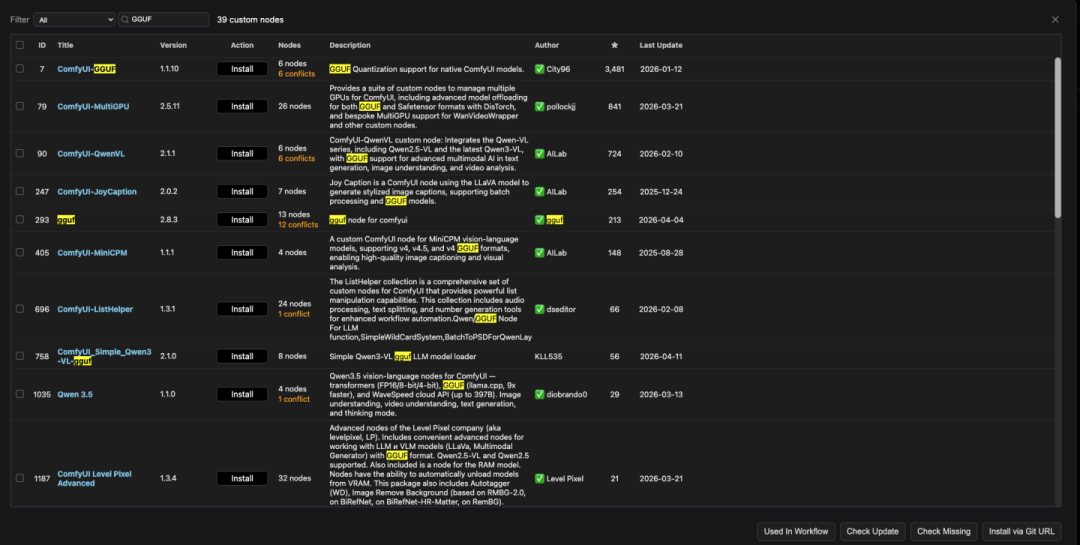Screen dimensions: 1080x545
Task: Click verified badge beside diobrando0 author
Action: pos(539,394)
